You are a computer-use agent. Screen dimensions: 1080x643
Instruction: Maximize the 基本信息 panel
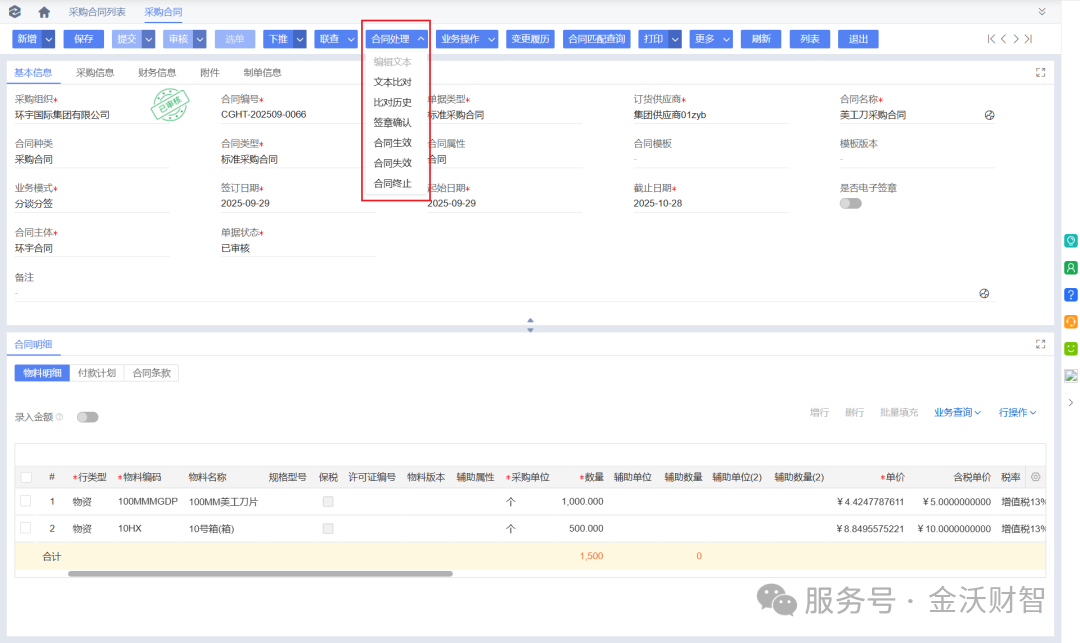pos(1040,72)
